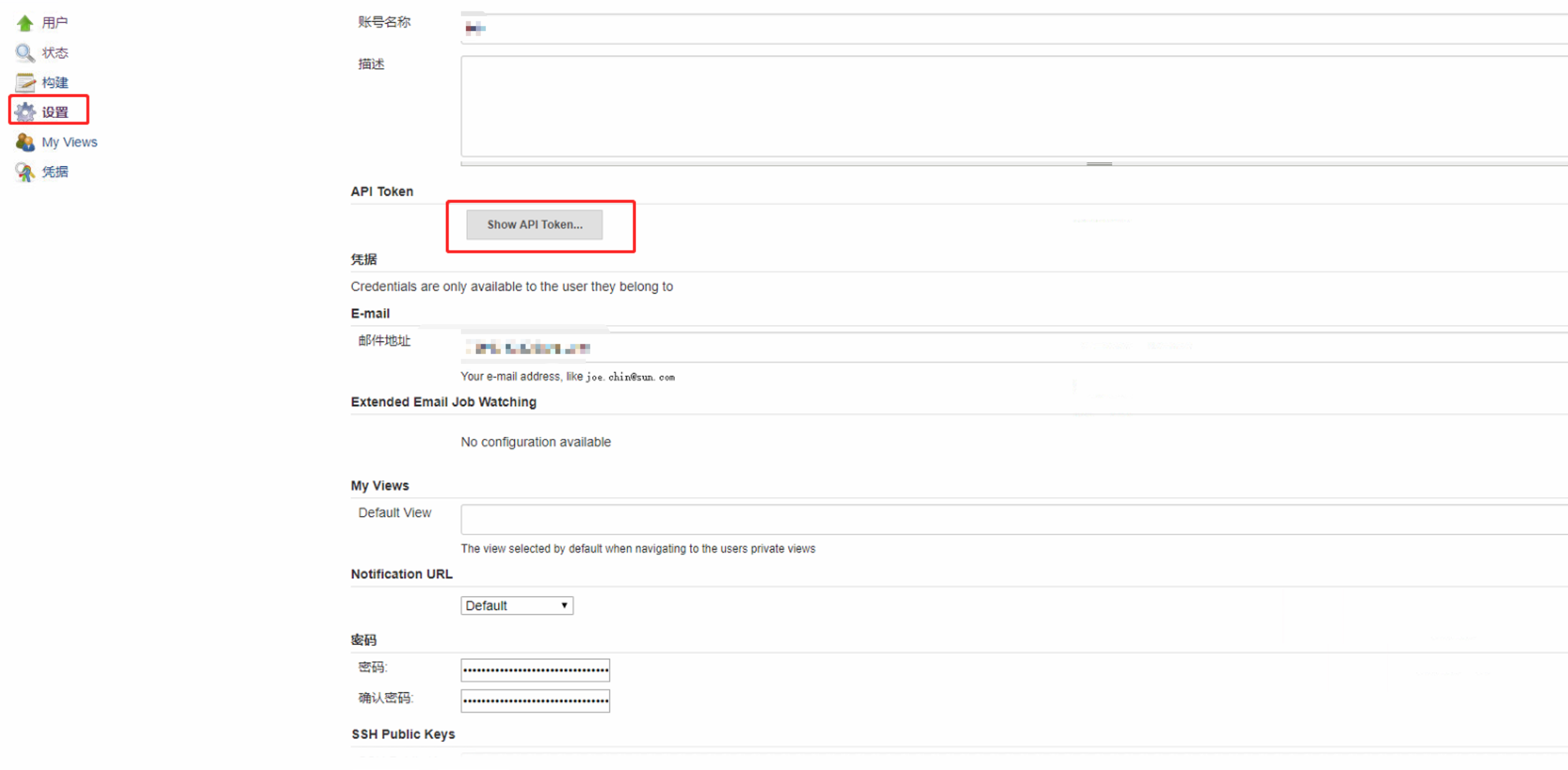
Task: Open My Views sidebar link text
Action: tap(69, 142)
